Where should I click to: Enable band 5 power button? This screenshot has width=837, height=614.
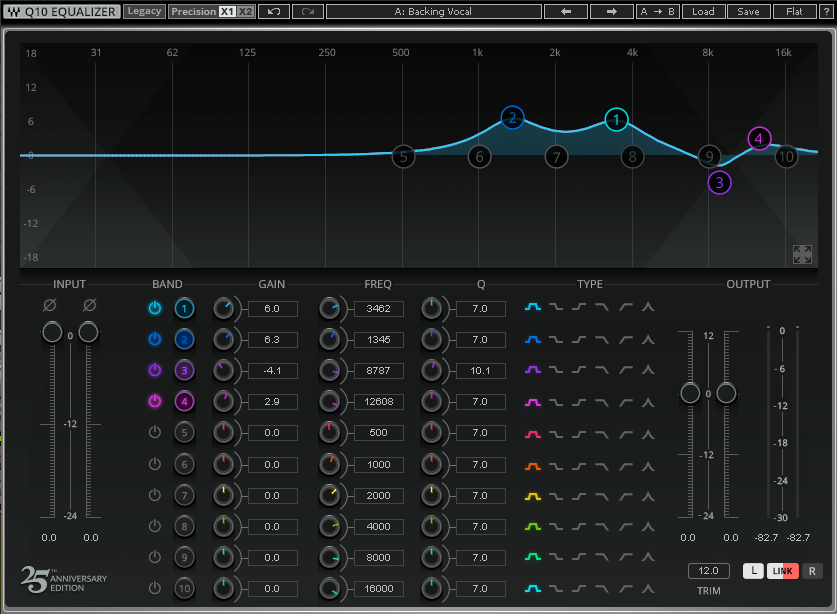click(x=155, y=432)
